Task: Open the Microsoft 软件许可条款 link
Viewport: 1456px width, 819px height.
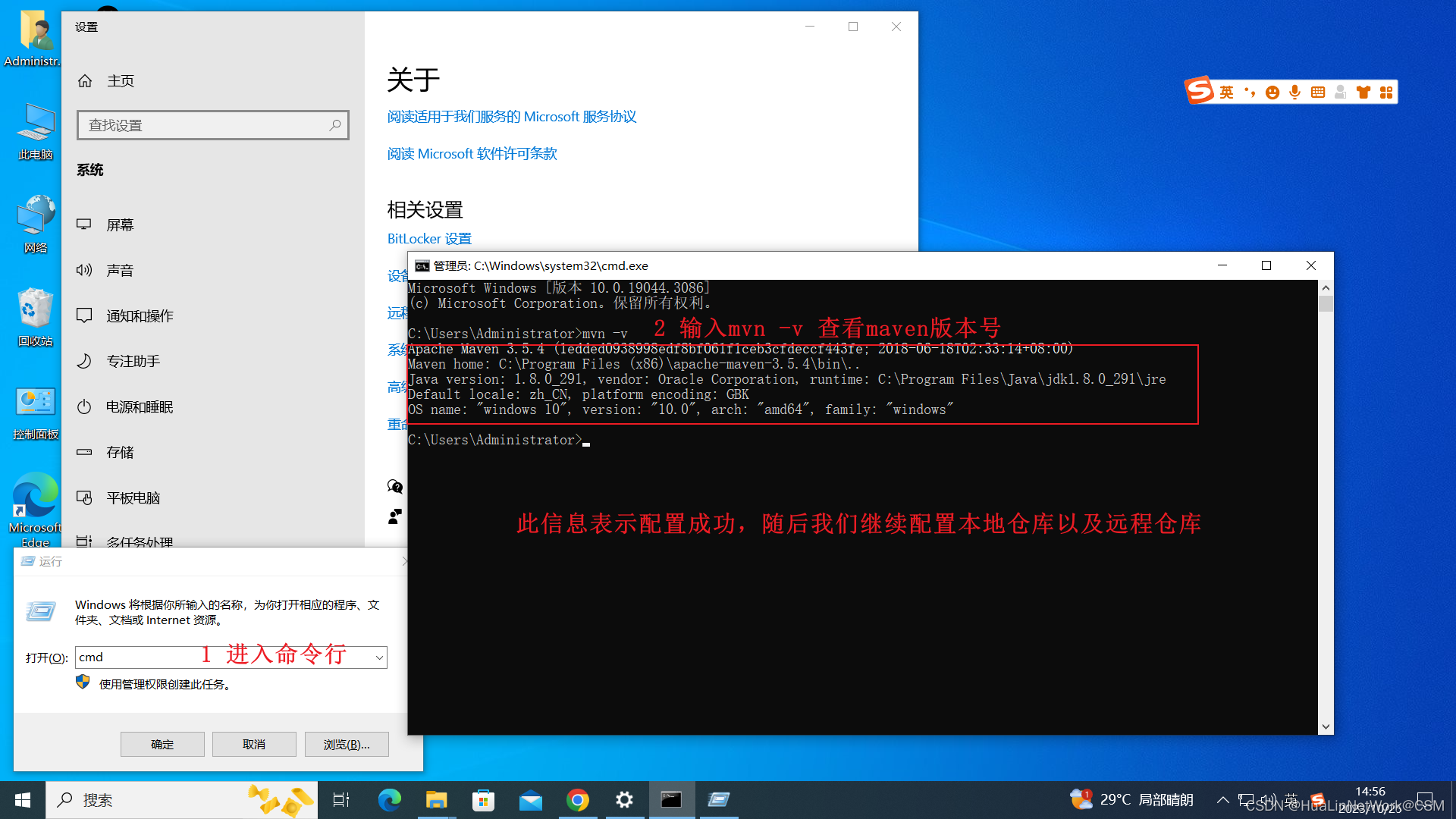Action: (472, 154)
